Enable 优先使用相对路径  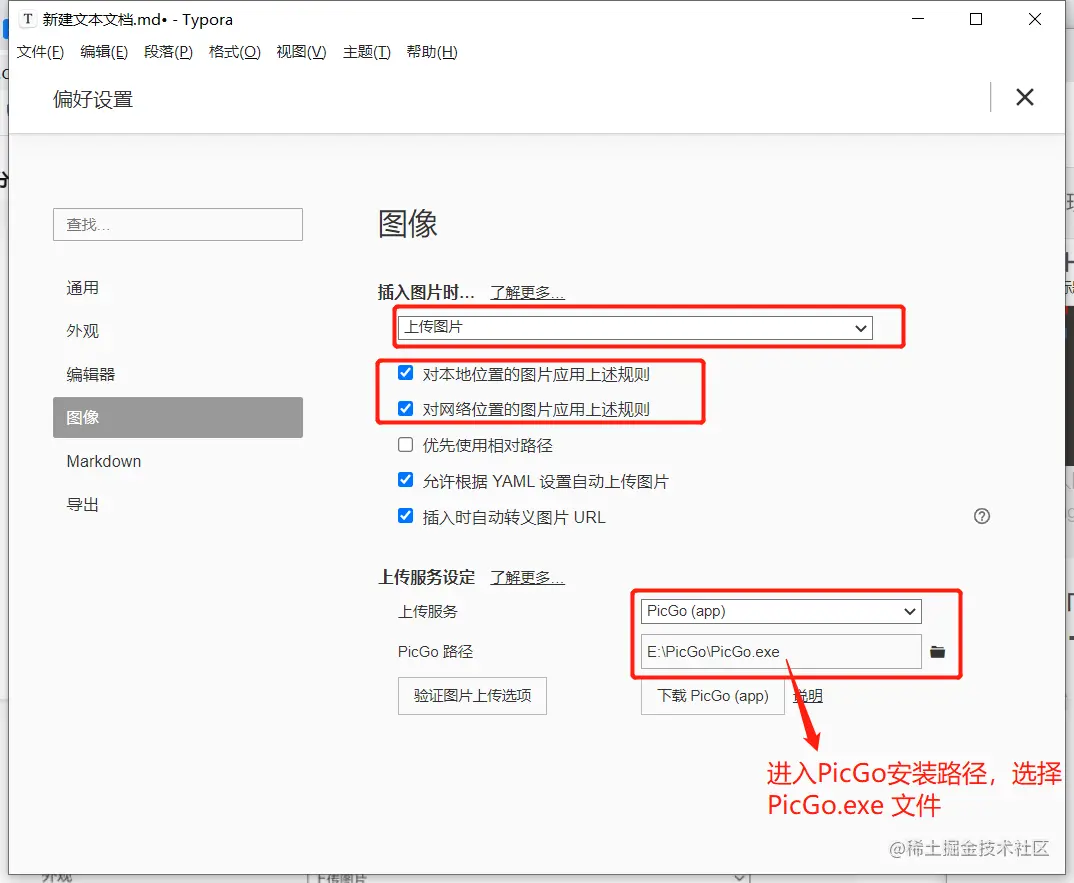tap(405, 445)
